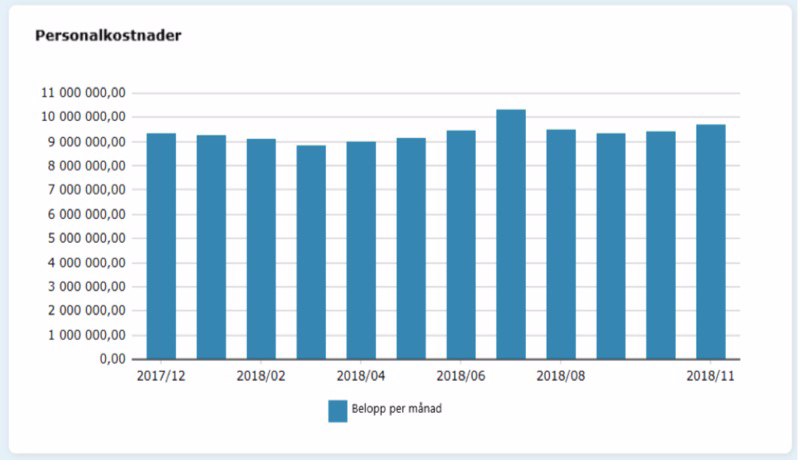Click the 10 000 000,00 axis value

(x=83, y=117)
